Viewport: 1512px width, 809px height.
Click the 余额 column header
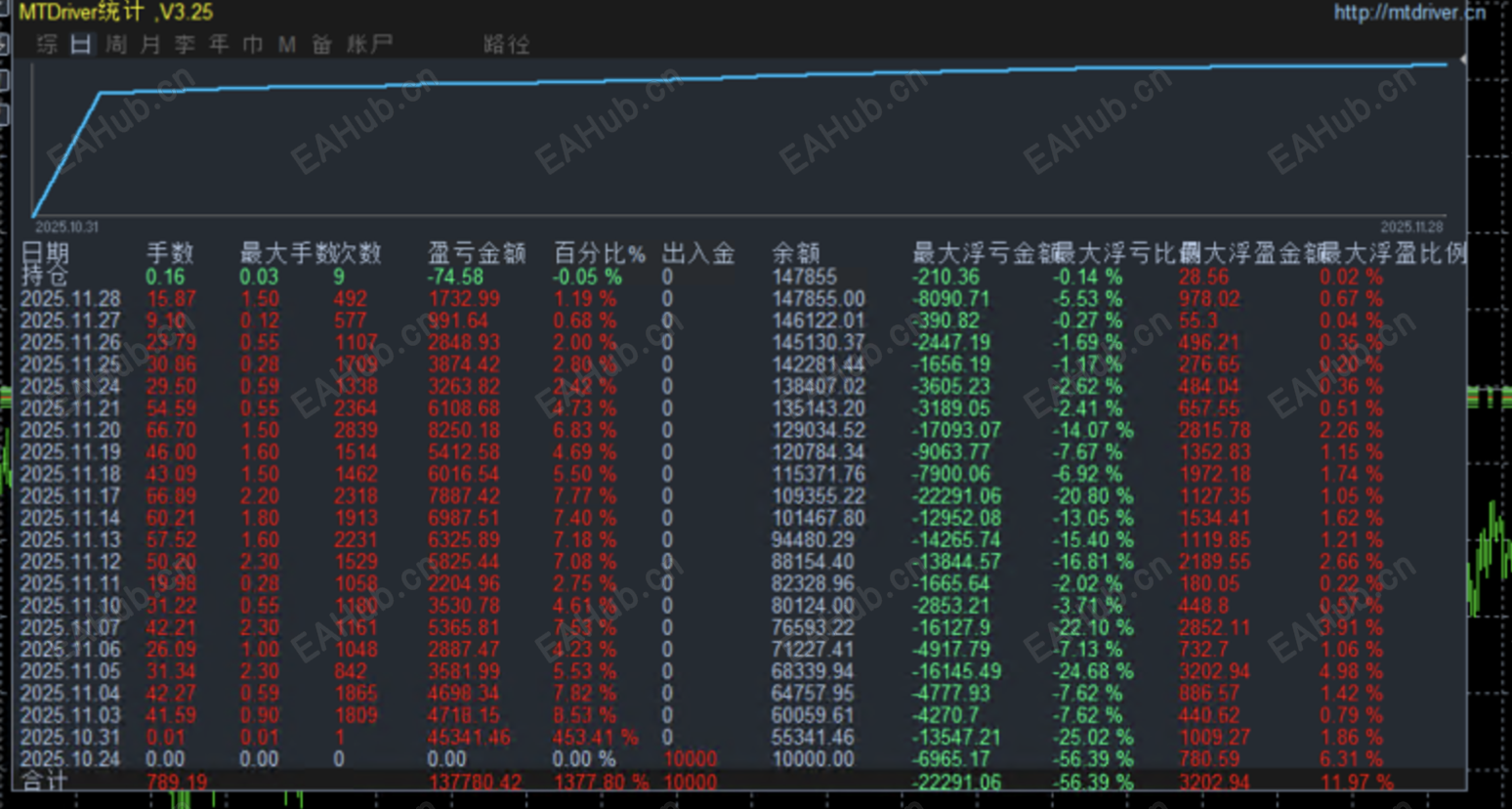[x=796, y=253]
